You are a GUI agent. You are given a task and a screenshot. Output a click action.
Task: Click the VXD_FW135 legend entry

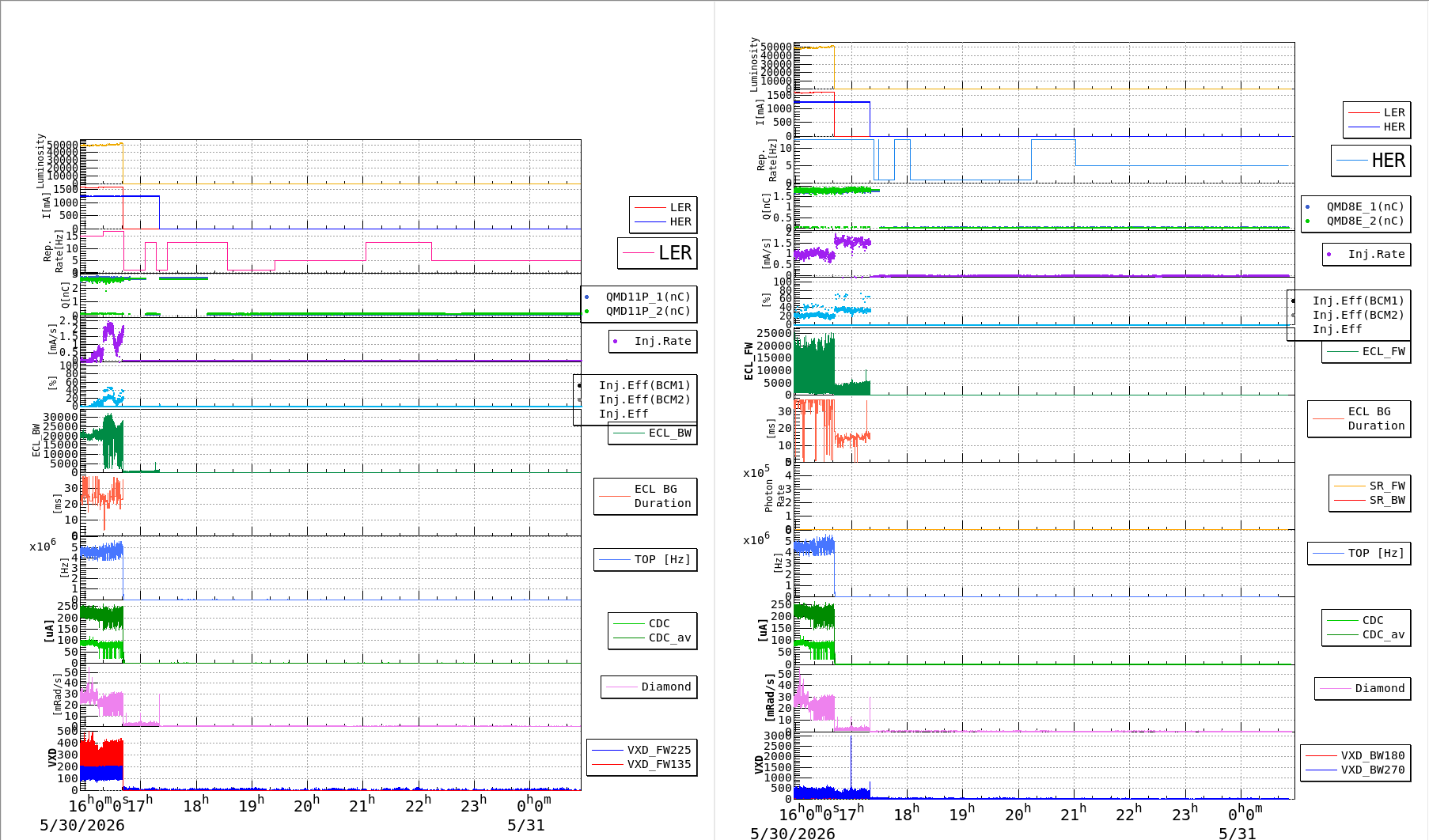658,764
